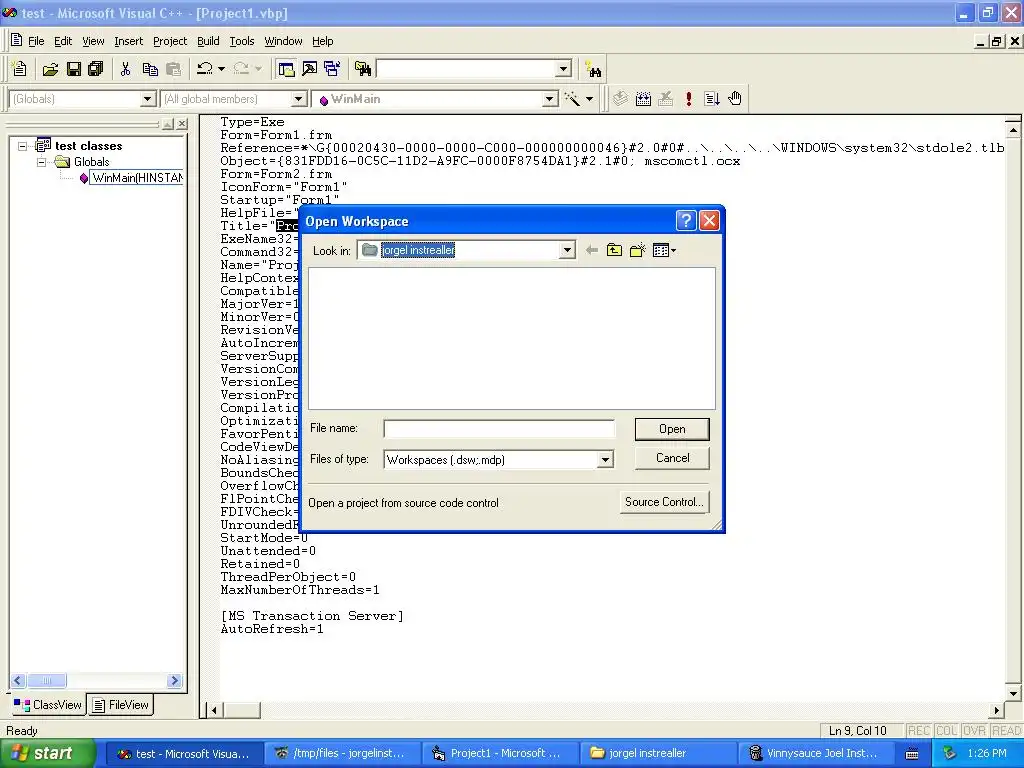Save the file with the floppy icon
1024x768 pixels.
coord(73,69)
